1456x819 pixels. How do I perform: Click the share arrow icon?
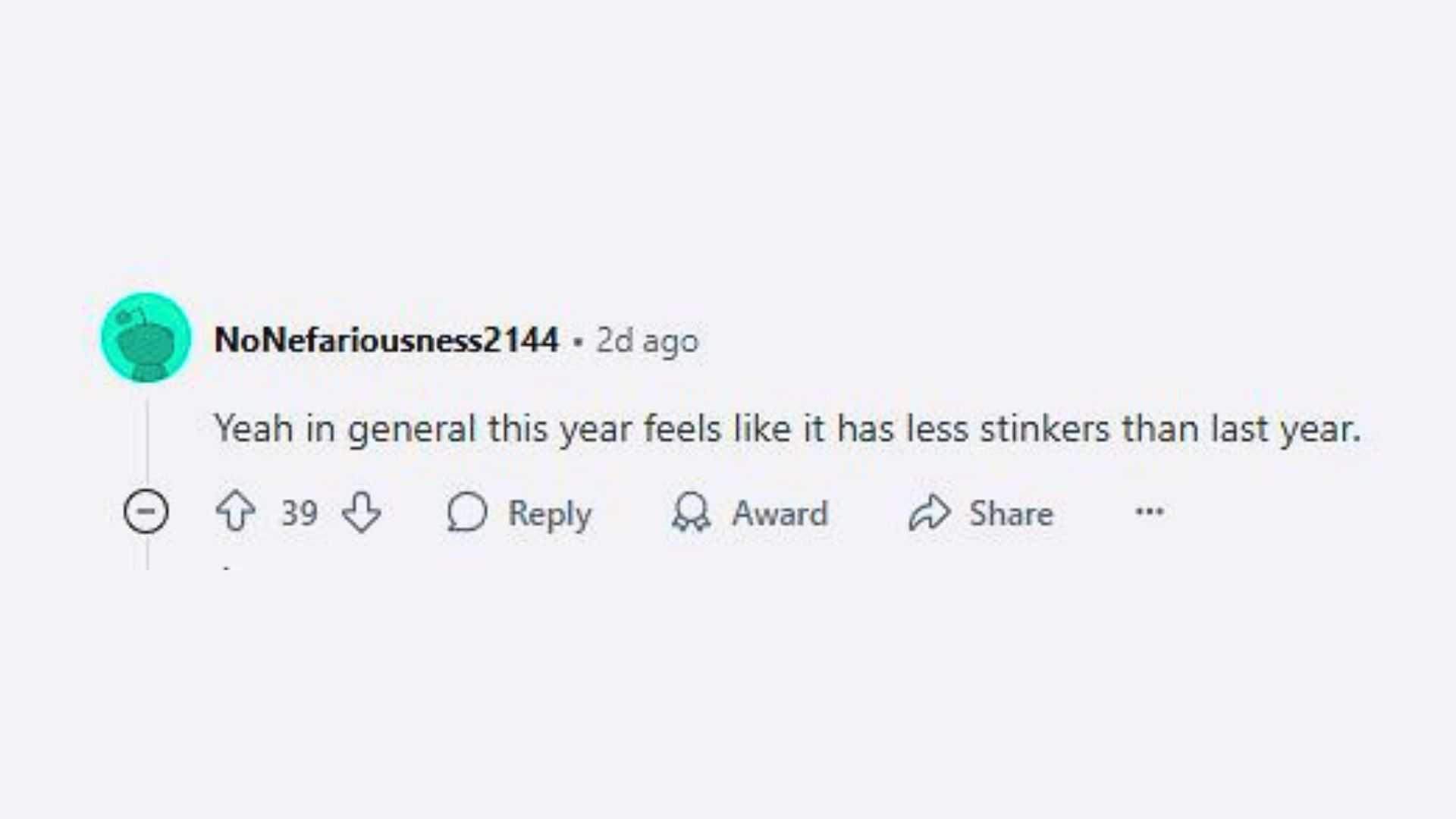[929, 513]
